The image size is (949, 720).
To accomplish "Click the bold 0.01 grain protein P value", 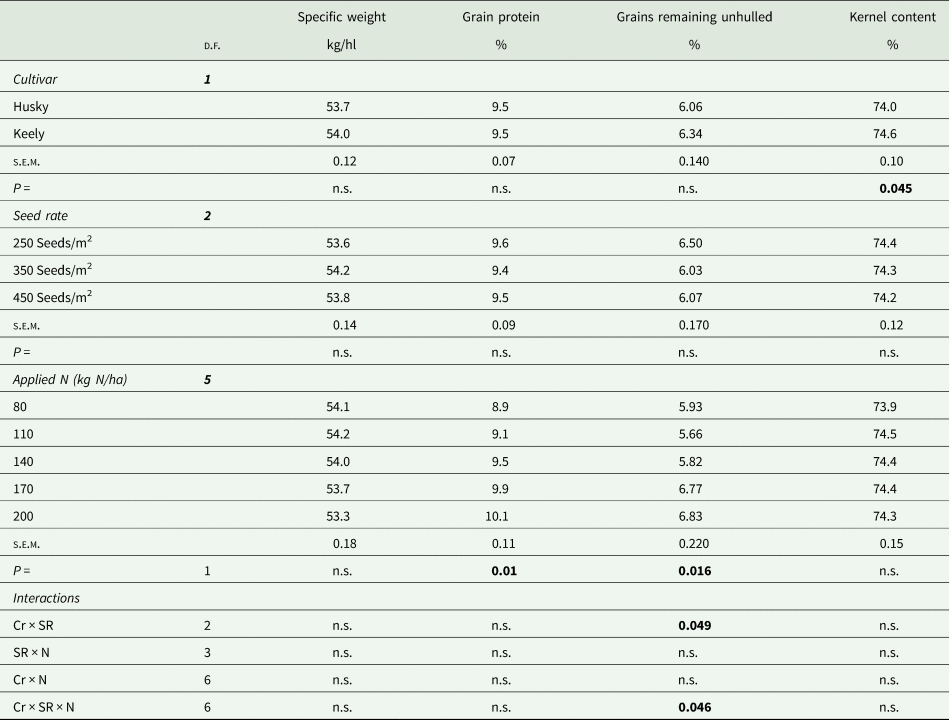I will click(501, 571).
